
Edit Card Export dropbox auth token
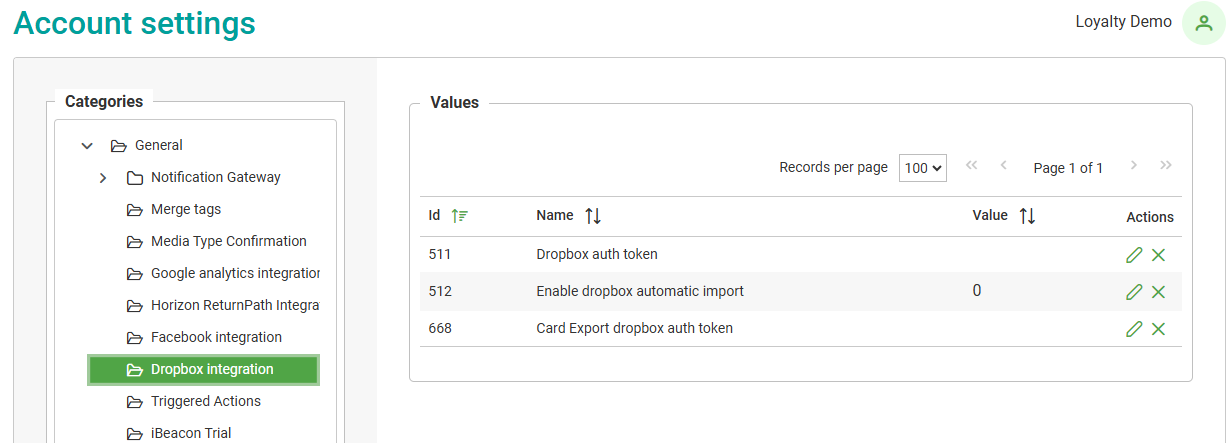pyautogui.click(x=1133, y=329)
